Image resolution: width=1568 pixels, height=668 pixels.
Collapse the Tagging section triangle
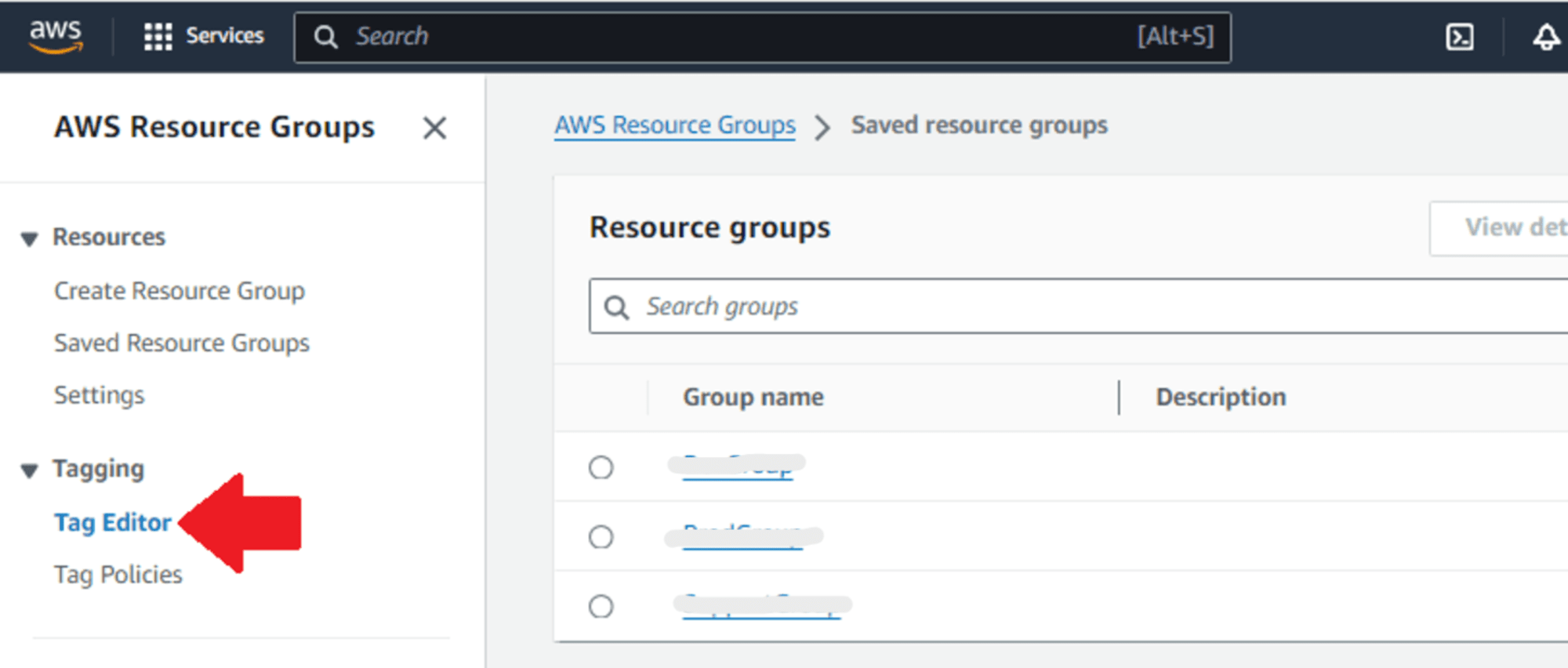[29, 470]
